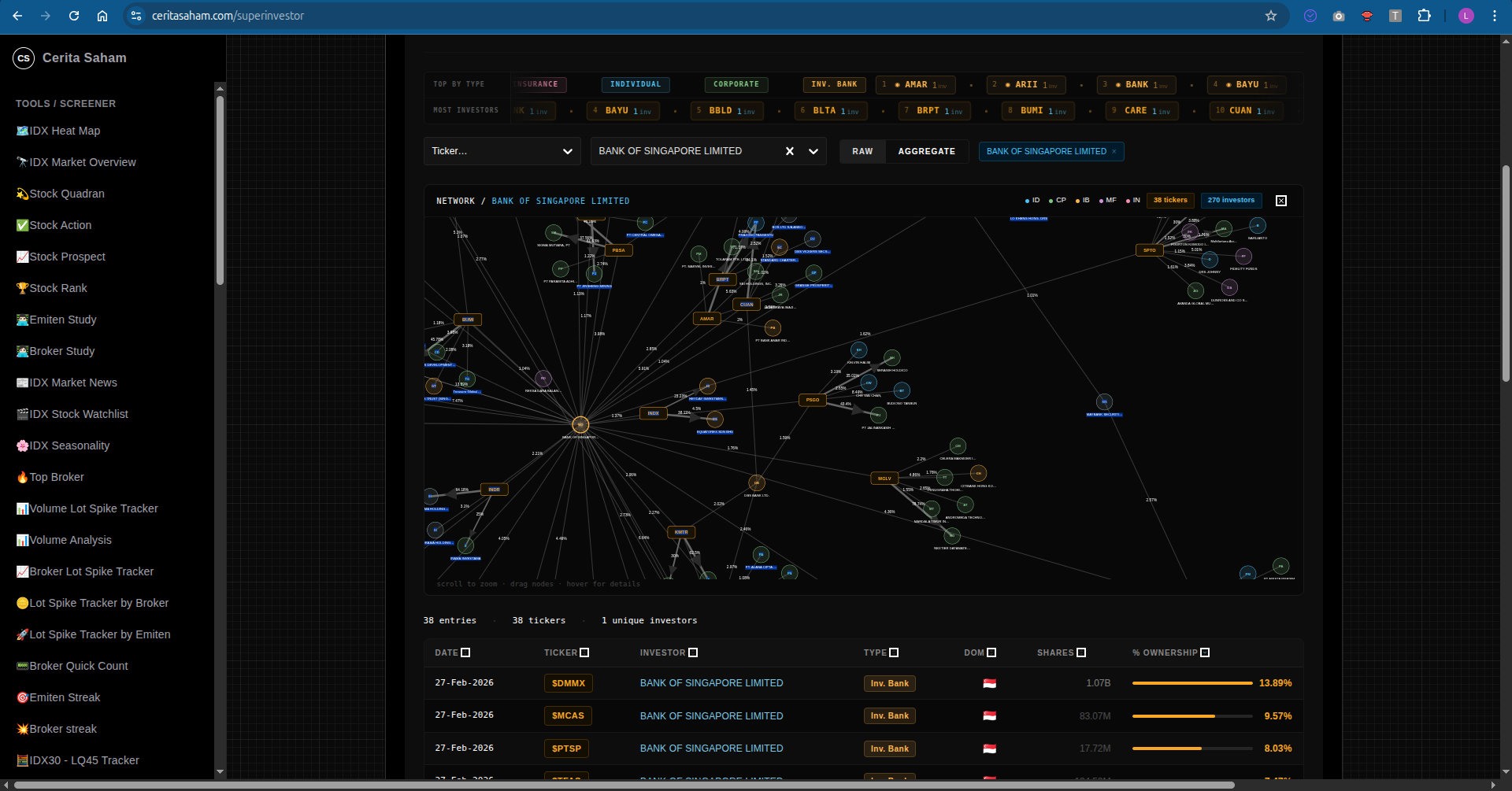Click the $DMMX 13.89% ownership bar

[1191, 683]
